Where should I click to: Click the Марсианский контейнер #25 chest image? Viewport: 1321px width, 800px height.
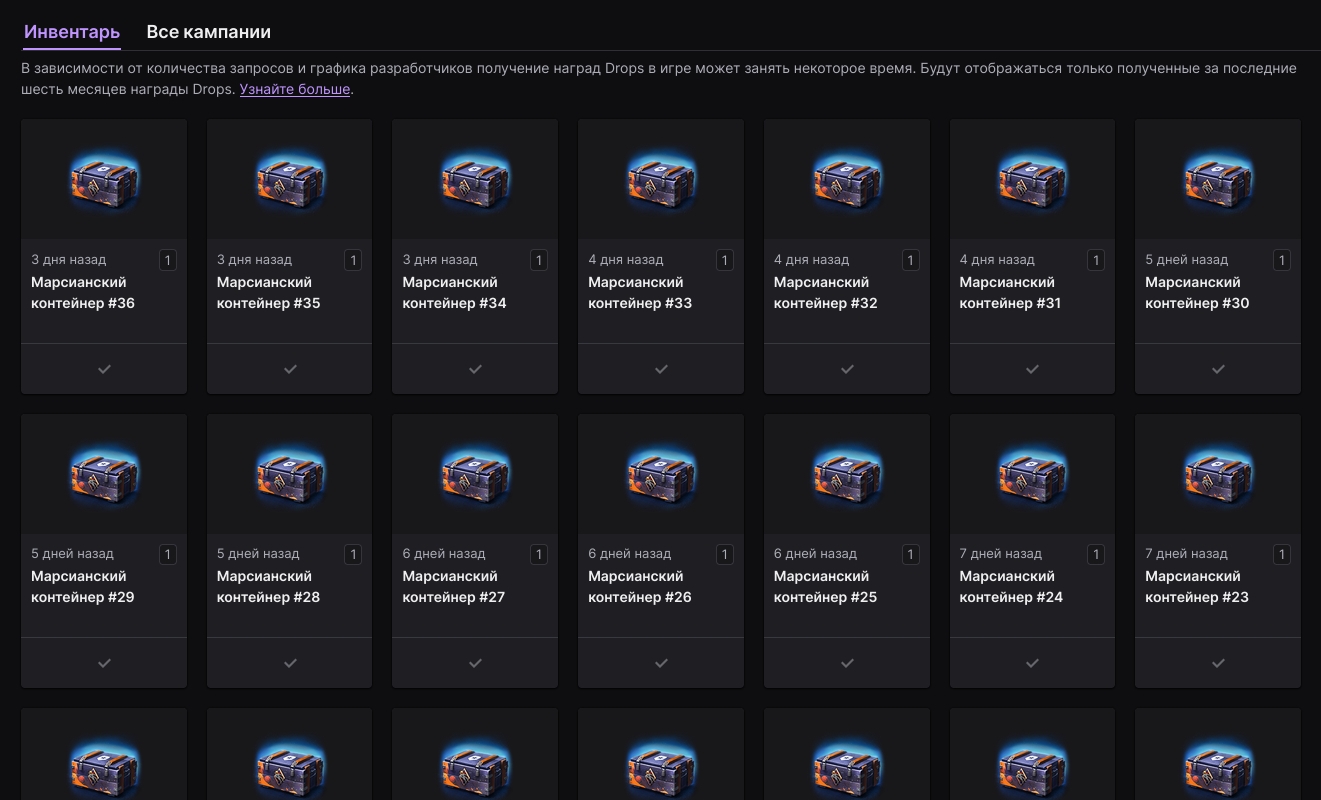point(847,475)
